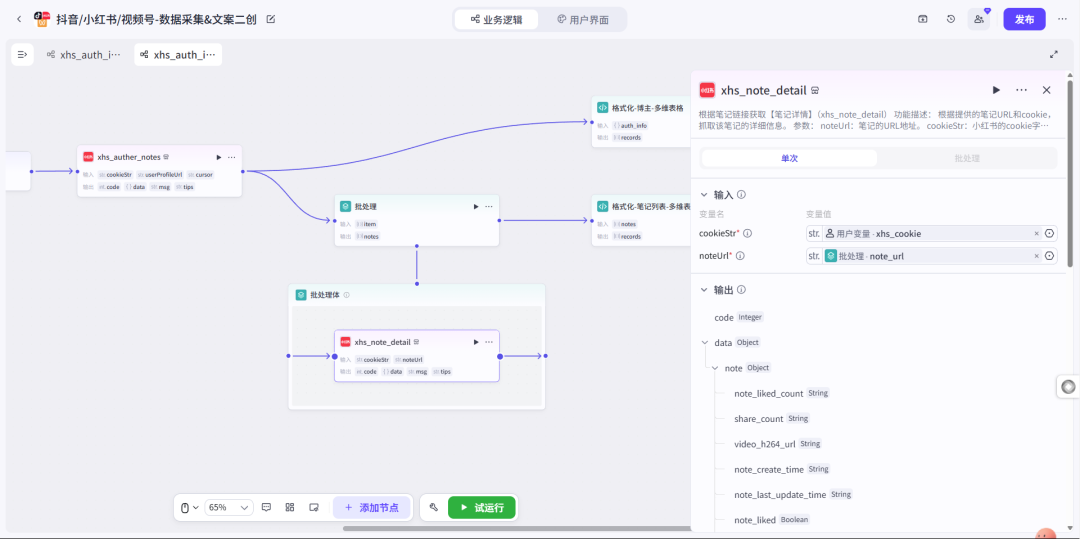
Task: Show info for noteUrl parameter
Action: pyautogui.click(x=740, y=256)
